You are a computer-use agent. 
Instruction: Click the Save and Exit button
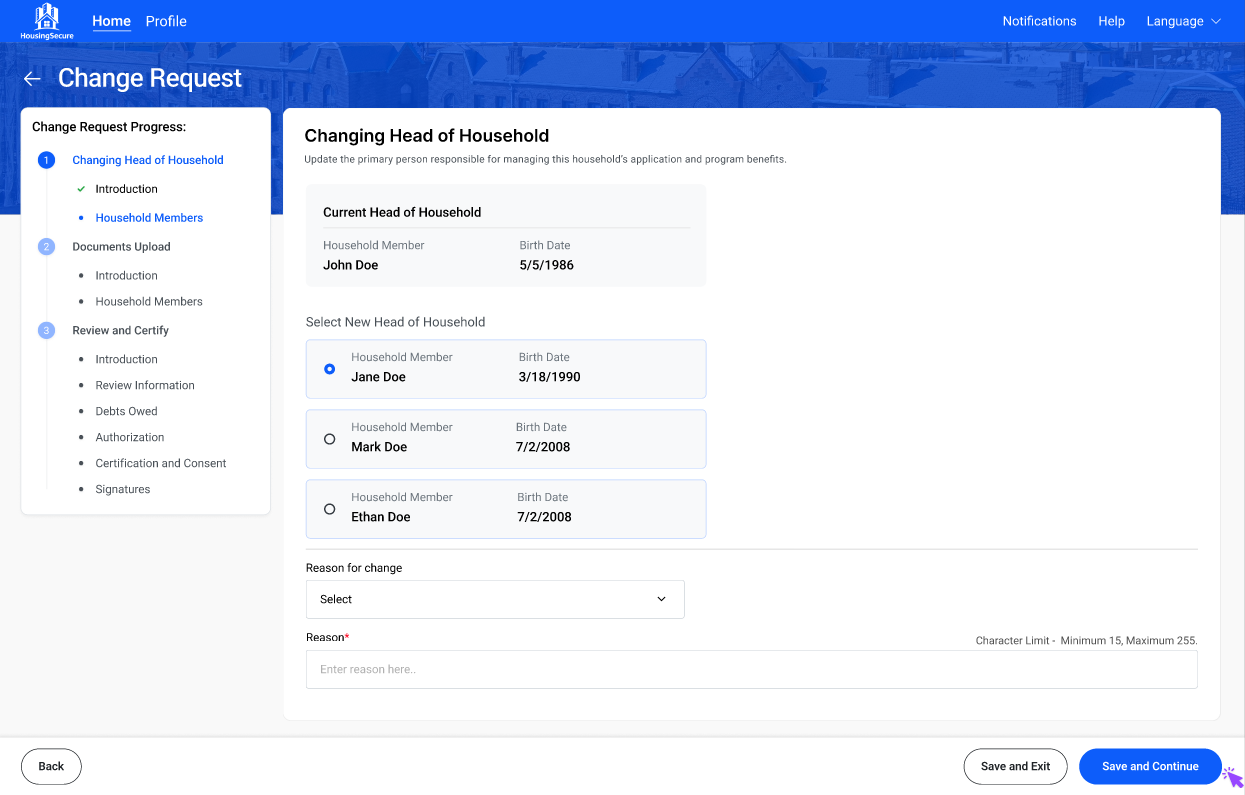coord(1015,766)
